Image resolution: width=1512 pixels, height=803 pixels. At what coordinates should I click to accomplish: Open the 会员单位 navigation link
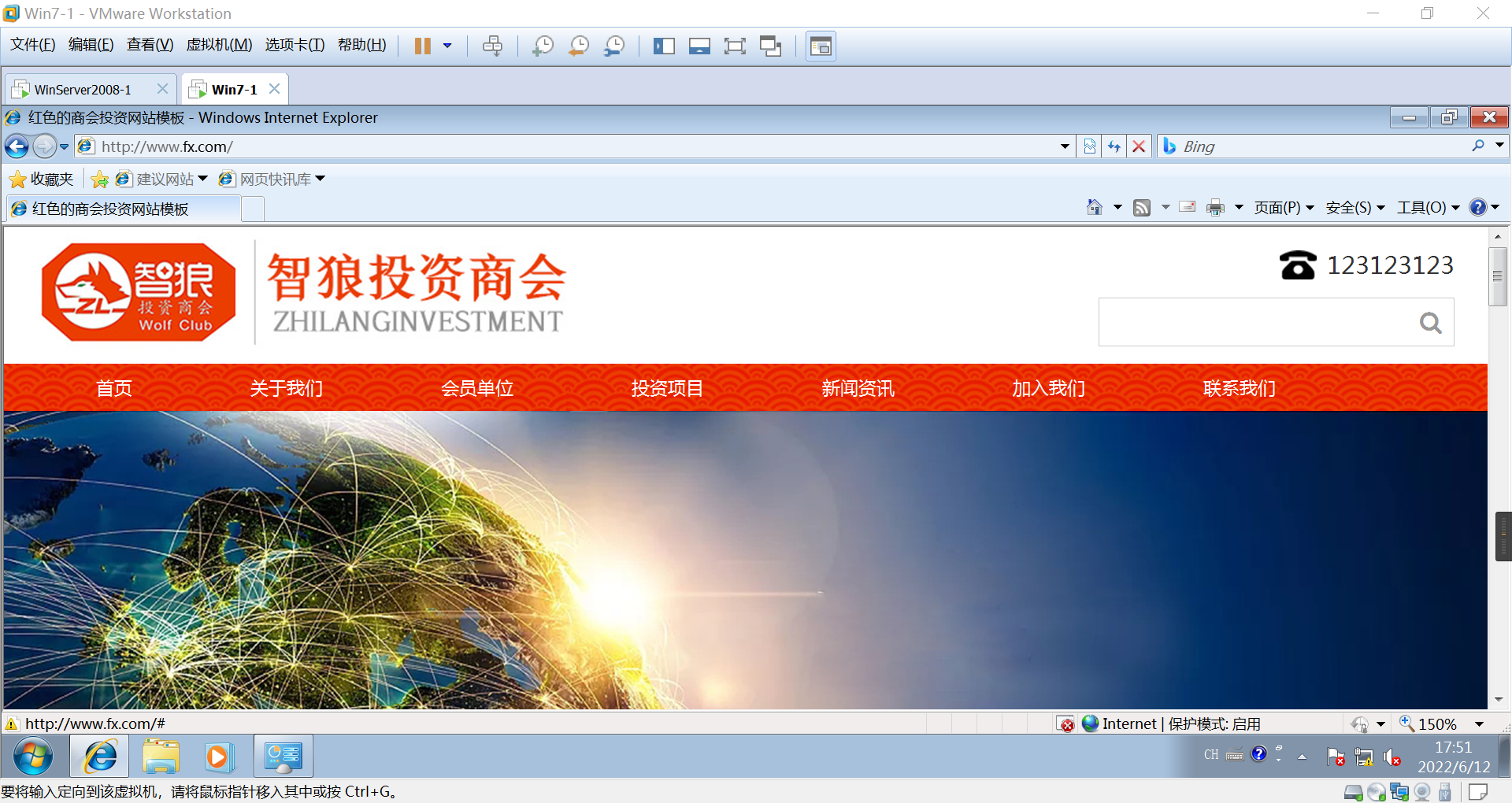476,388
